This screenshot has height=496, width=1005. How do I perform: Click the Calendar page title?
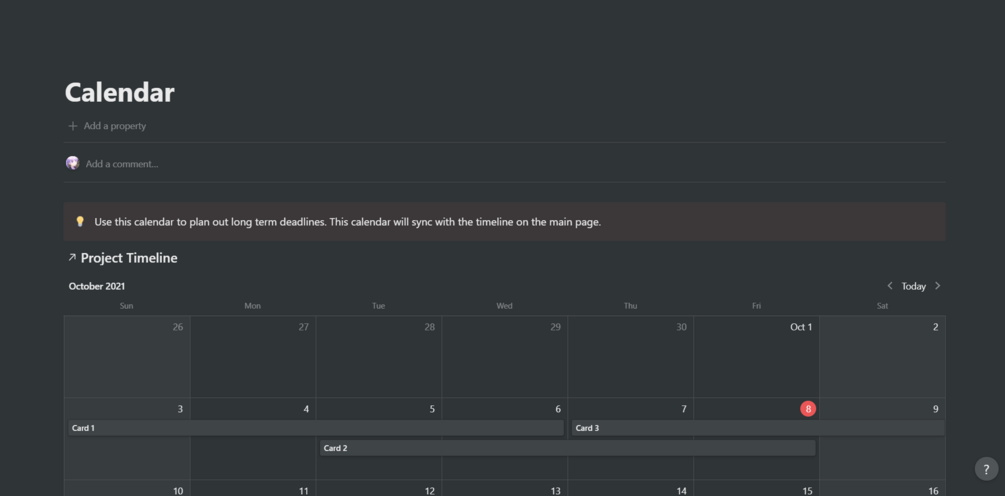(x=120, y=93)
